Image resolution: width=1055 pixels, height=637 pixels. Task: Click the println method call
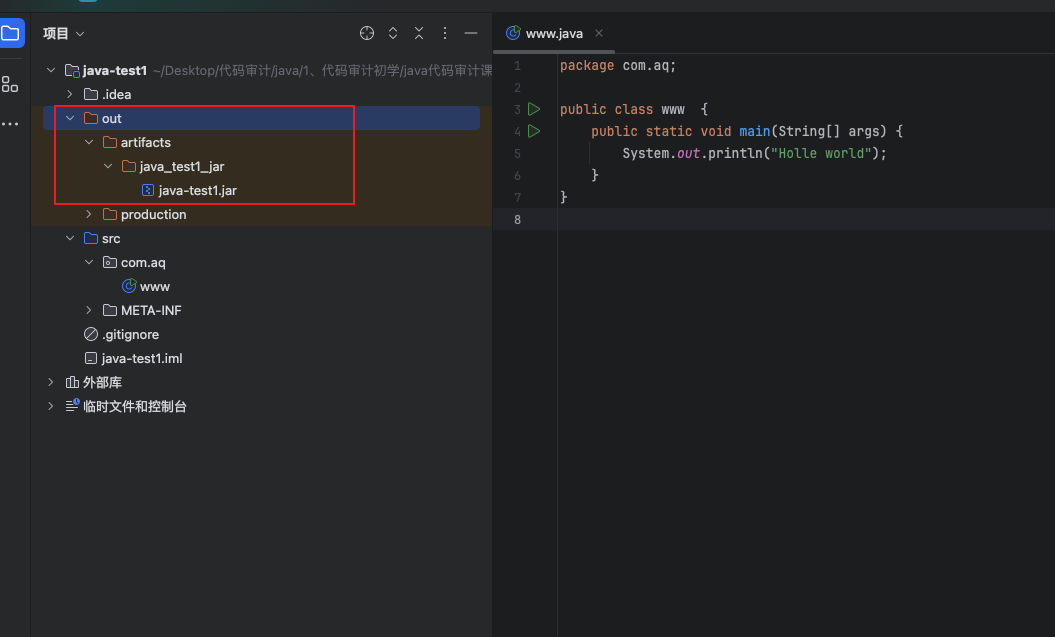click(x=735, y=153)
